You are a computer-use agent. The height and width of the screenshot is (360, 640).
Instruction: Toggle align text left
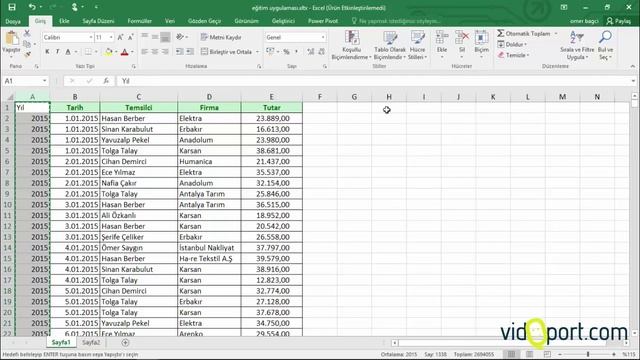144,52
